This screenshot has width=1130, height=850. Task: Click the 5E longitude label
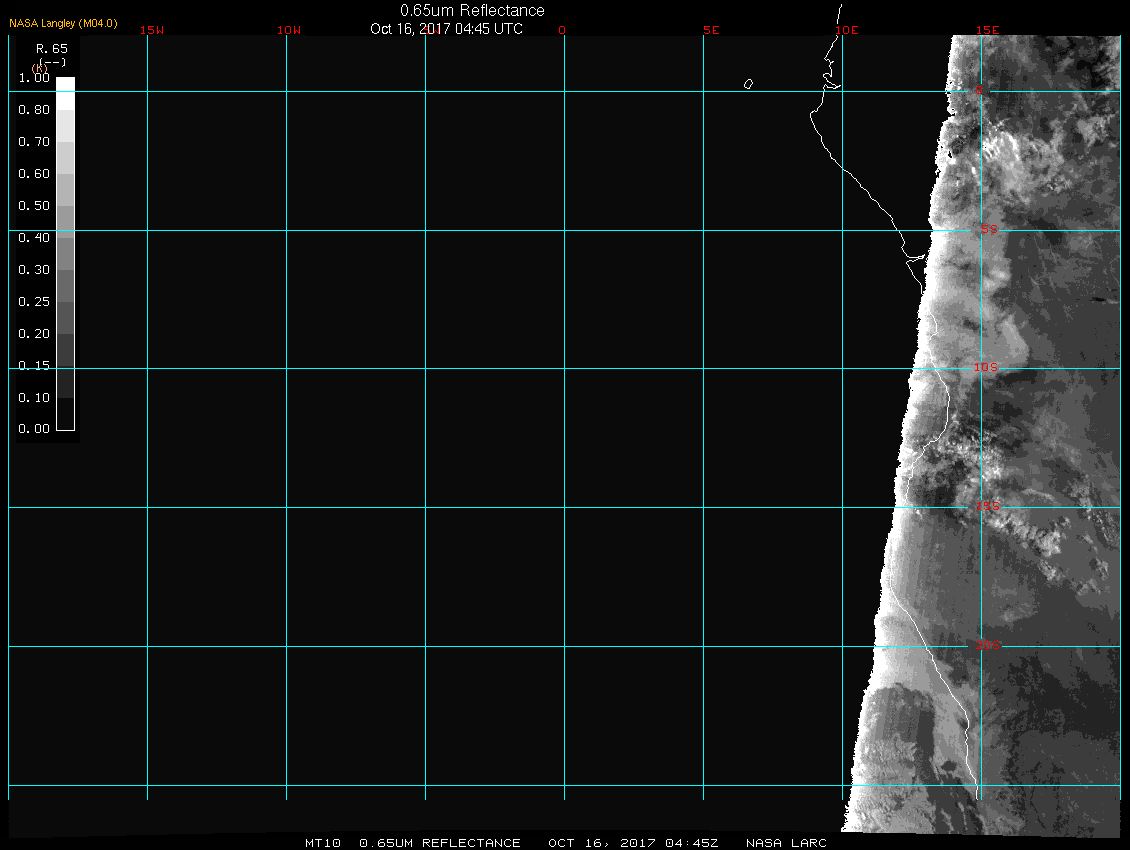(x=711, y=30)
